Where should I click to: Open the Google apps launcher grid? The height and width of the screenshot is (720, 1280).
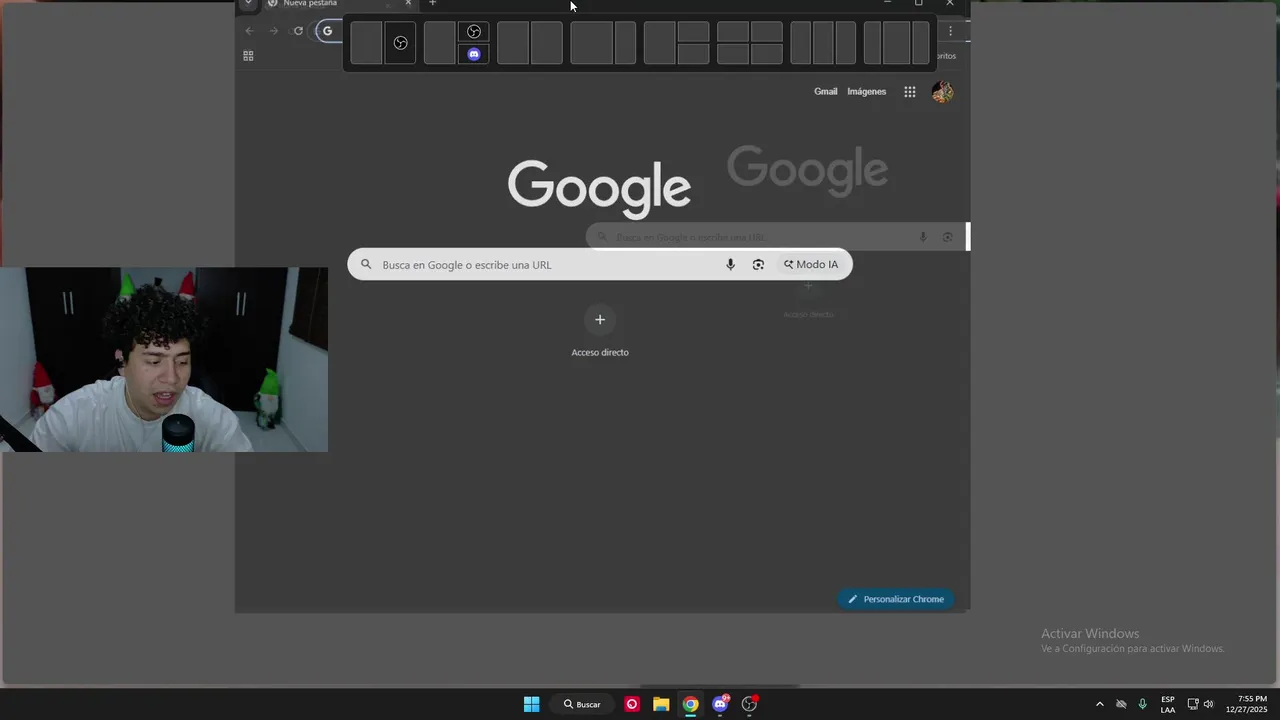click(910, 92)
